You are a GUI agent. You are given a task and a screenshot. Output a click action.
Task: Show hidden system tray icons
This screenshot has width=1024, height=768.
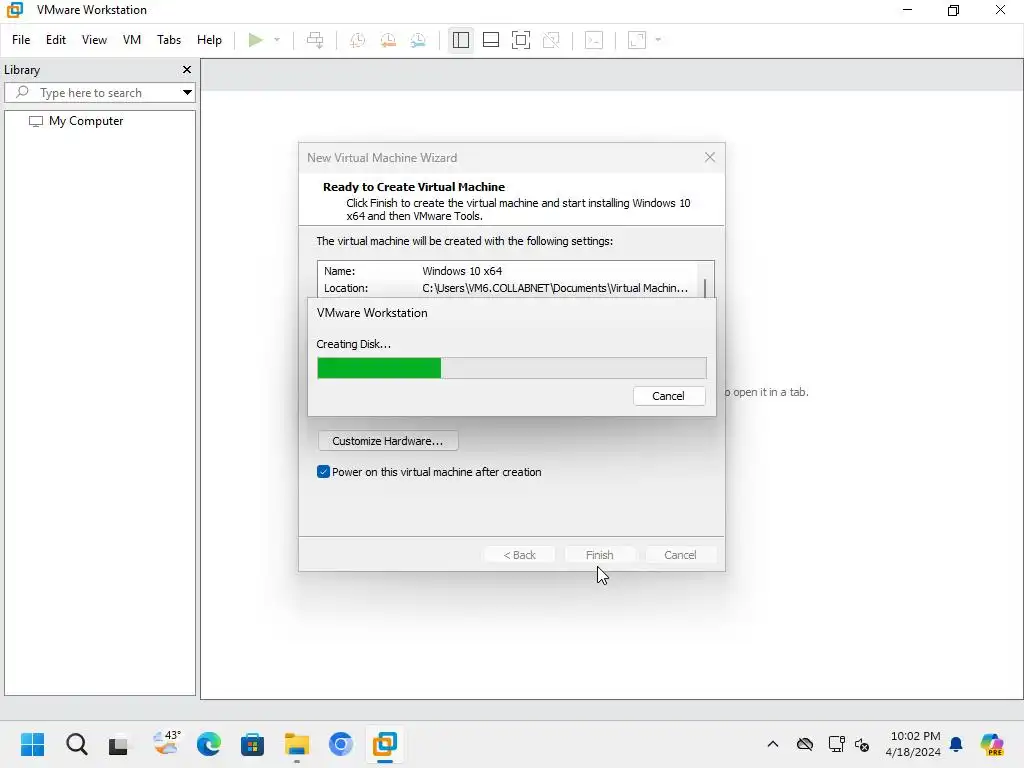[x=773, y=744]
